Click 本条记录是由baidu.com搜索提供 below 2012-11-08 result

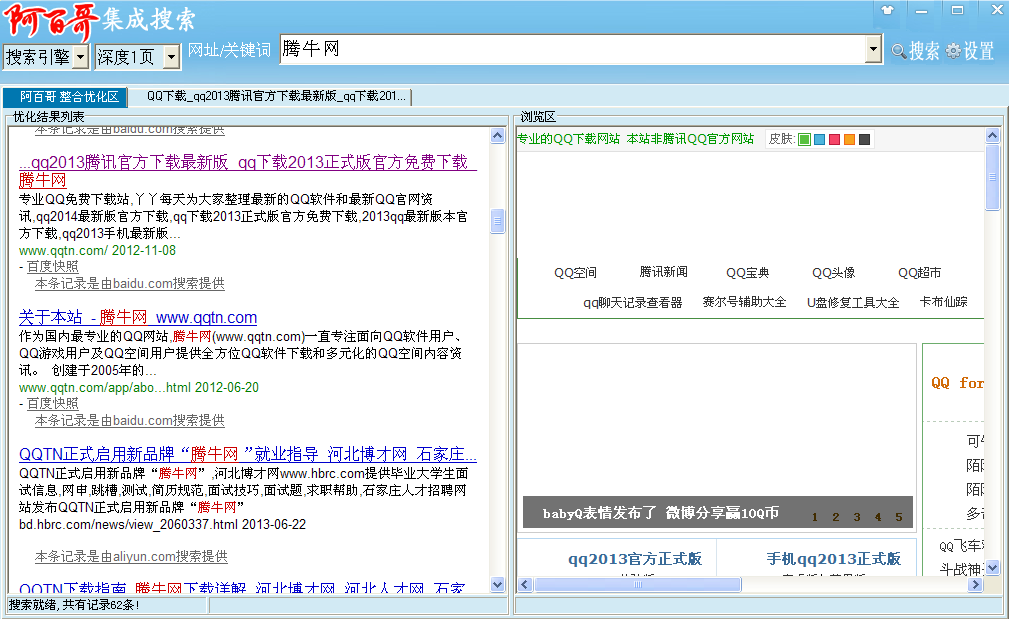[x=129, y=284]
